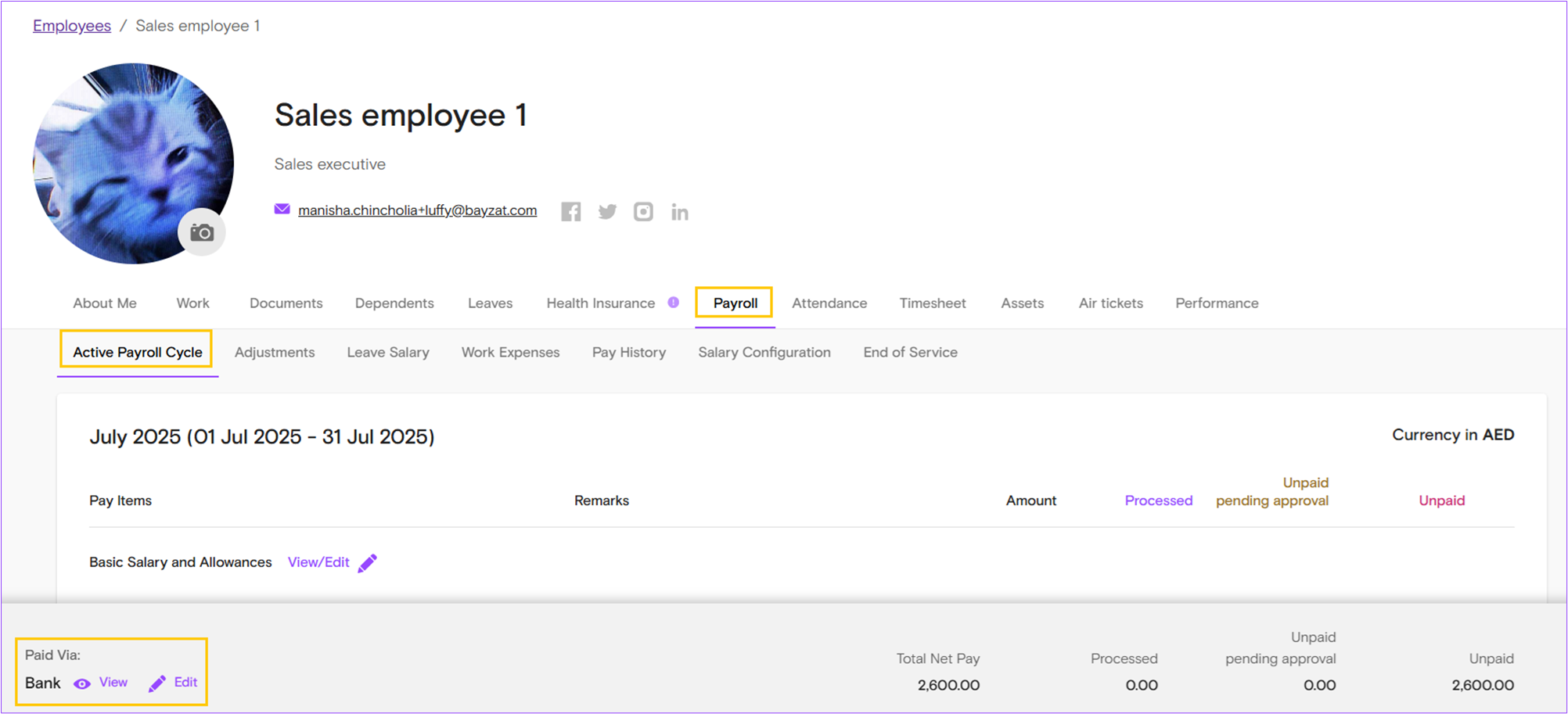Click the Amount column header
1568x714 pixels.
tap(1031, 501)
